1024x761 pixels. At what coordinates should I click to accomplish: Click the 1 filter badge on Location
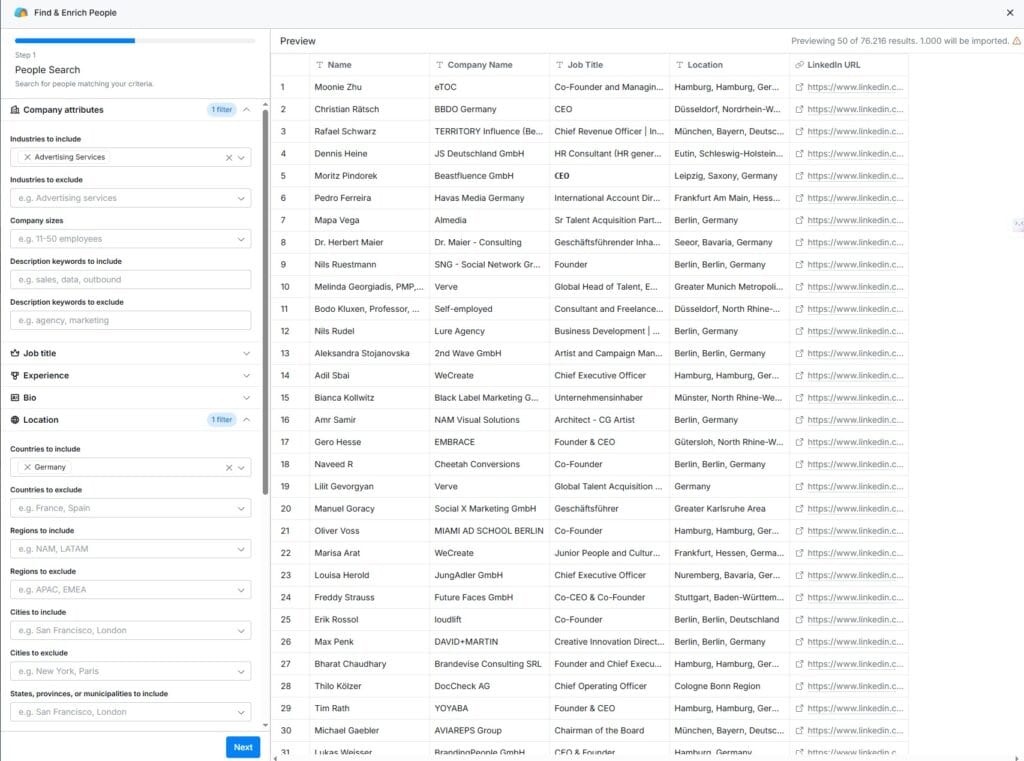click(x=222, y=420)
